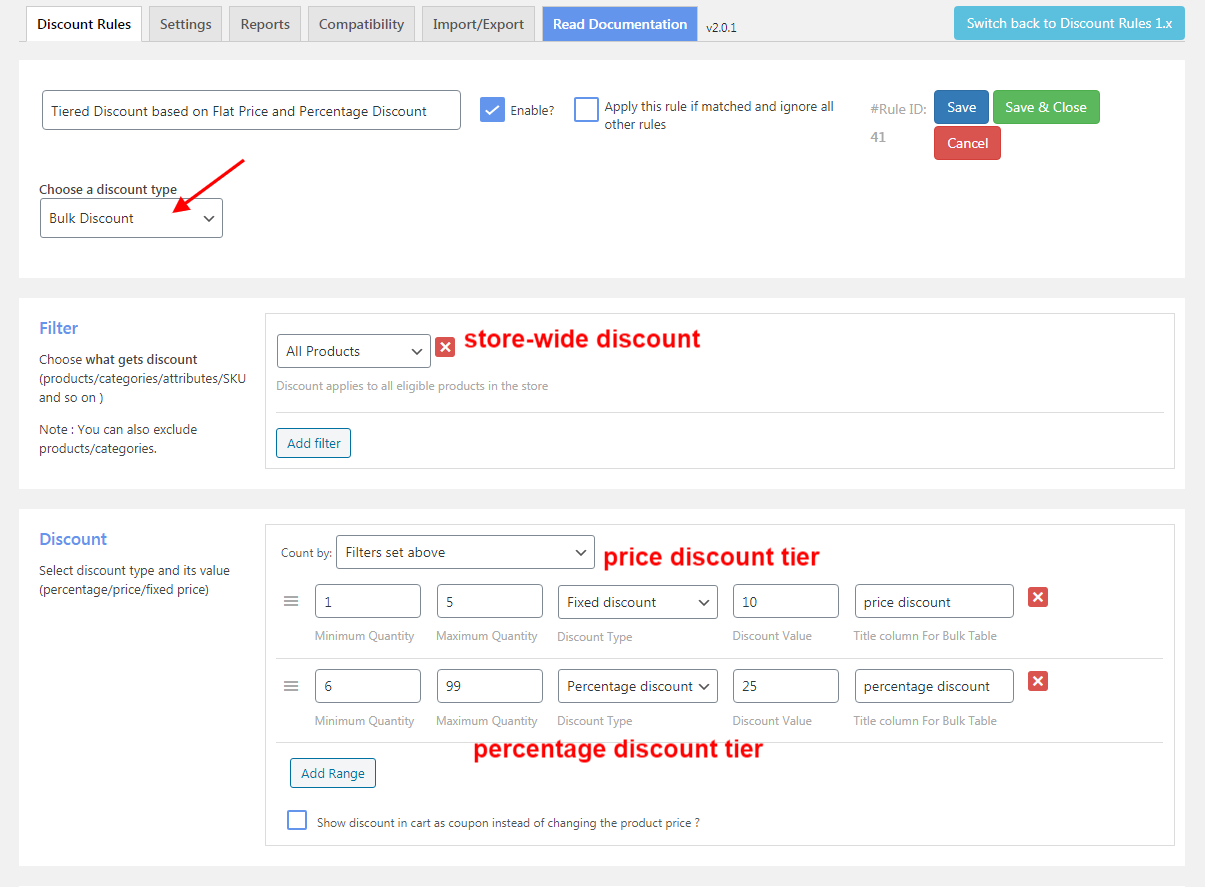This screenshot has width=1205, height=887.
Task: Click the drag handle beside the second quantity range
Action: pyautogui.click(x=291, y=685)
